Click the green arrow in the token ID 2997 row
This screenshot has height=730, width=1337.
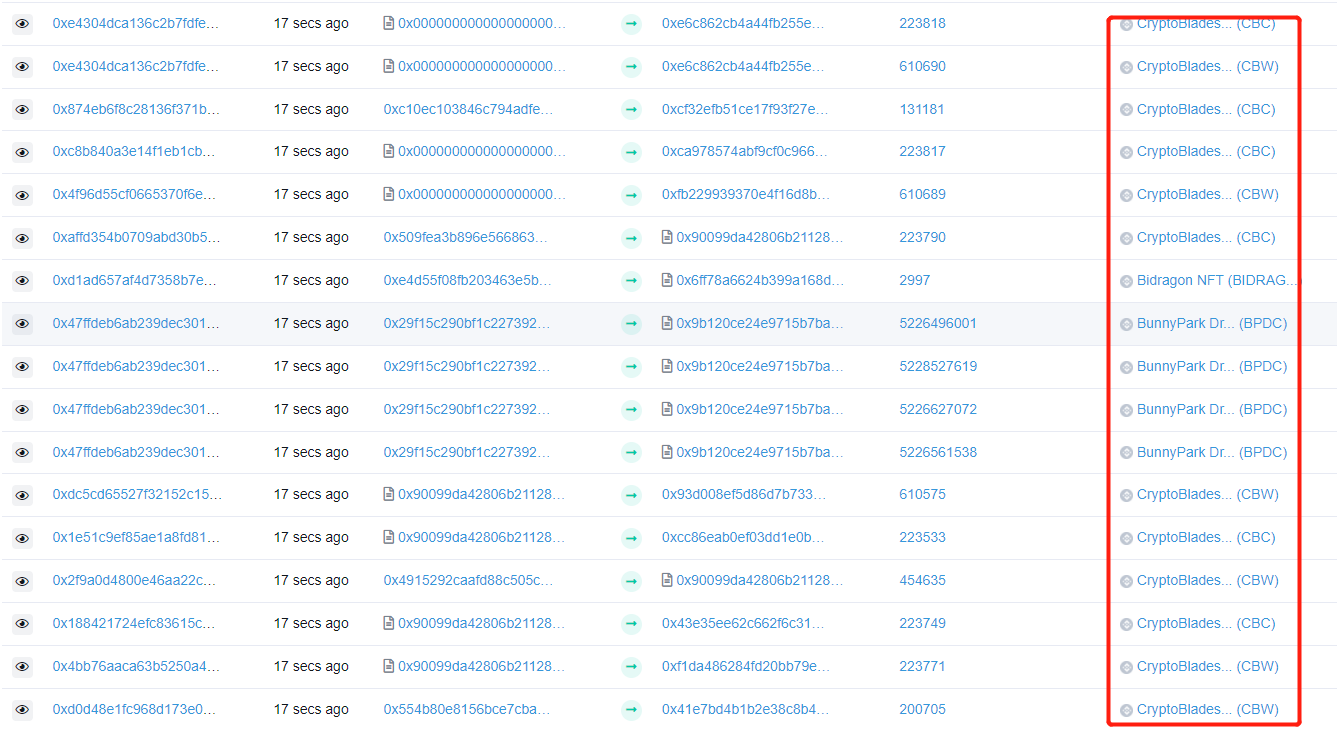631,281
